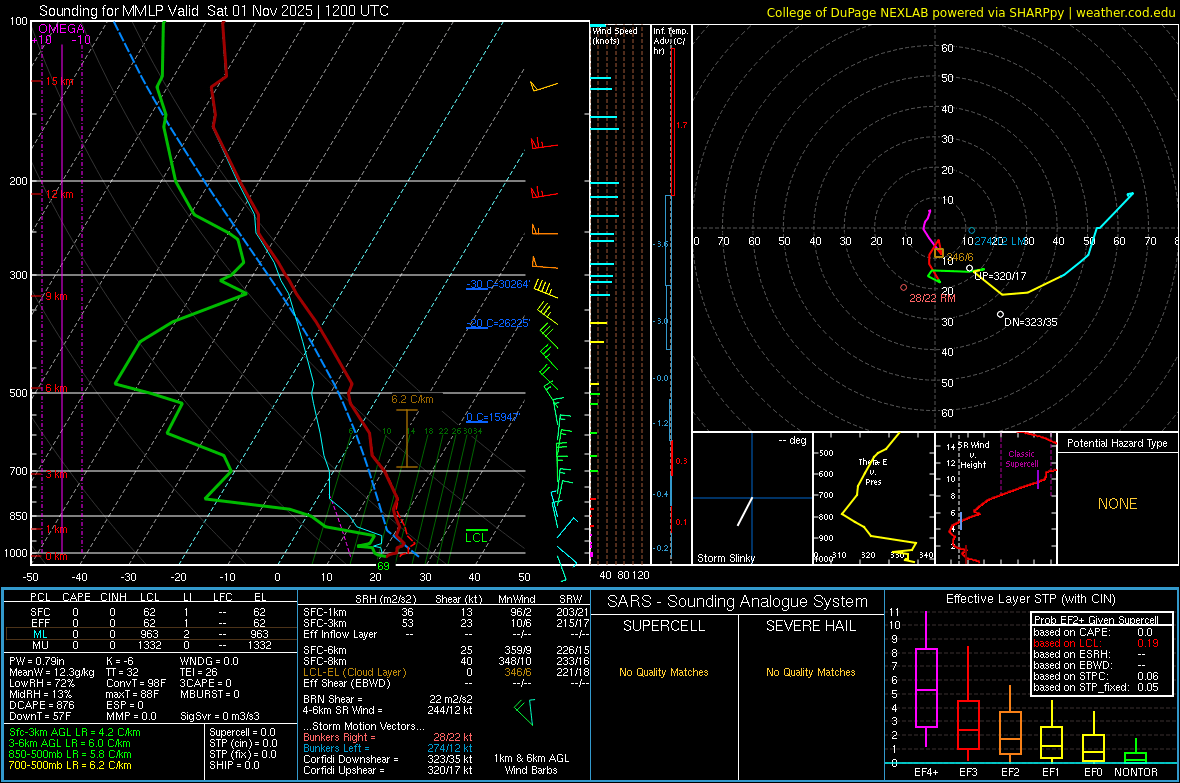This screenshot has width=1180, height=783.
Task: Click the white Storm Slinky line
Action: 744,511
